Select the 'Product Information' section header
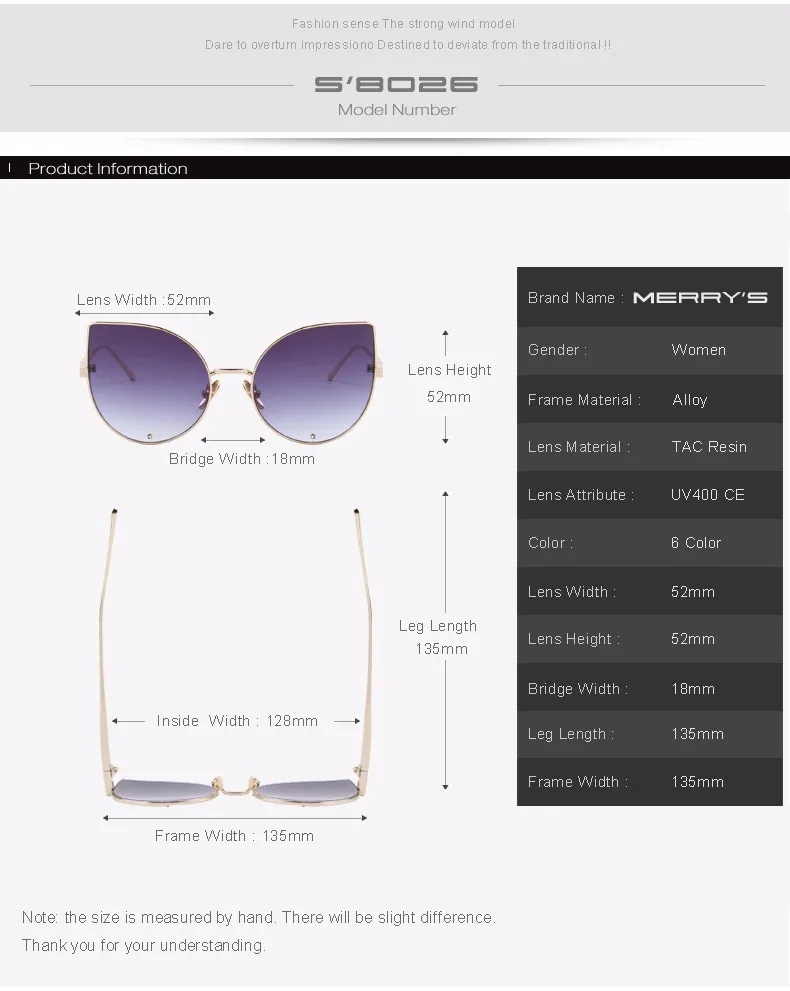The image size is (790, 991). pos(108,169)
